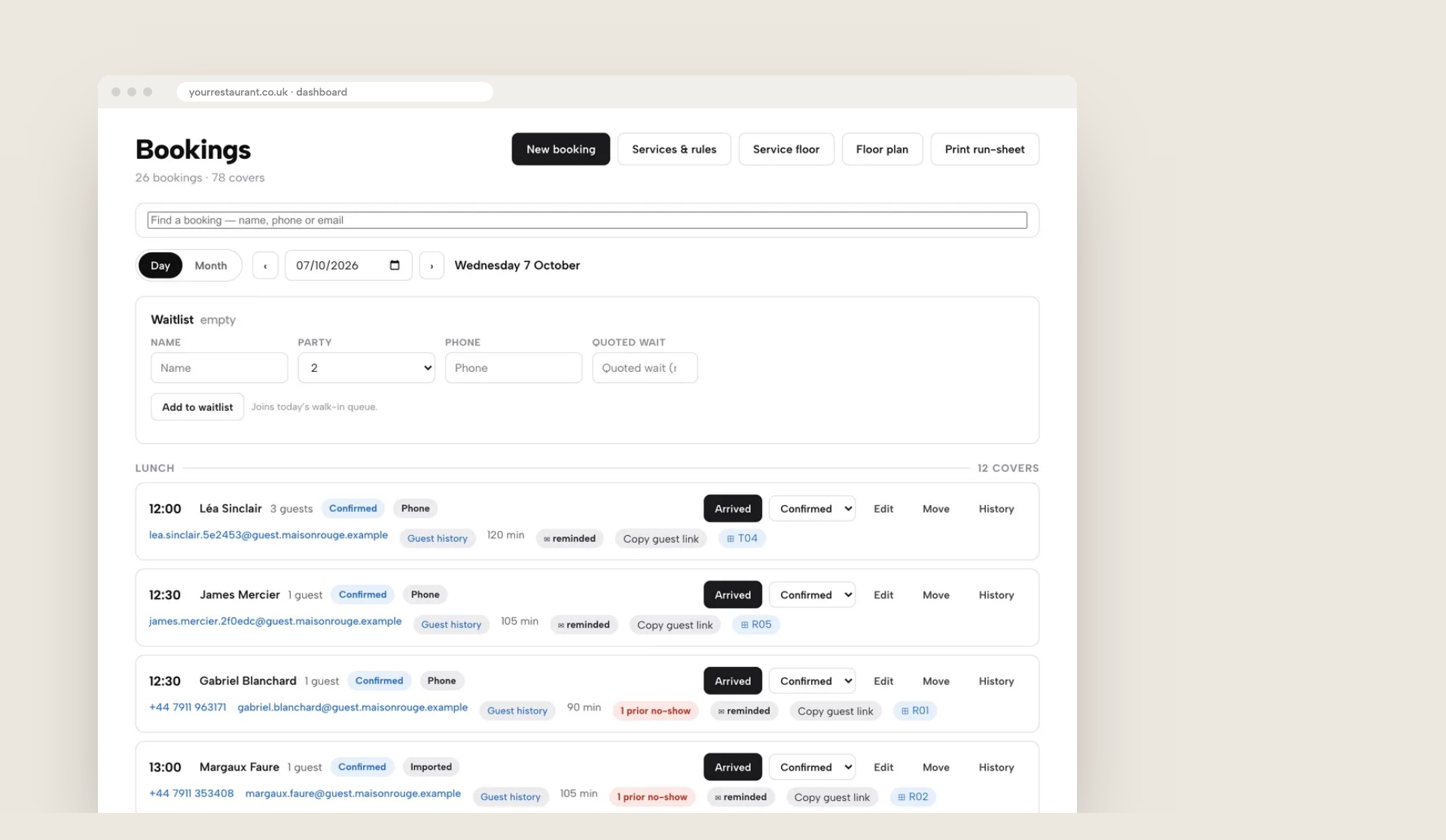The width and height of the screenshot is (1446, 840).
Task: Open the Floor plan
Action: 882,149
